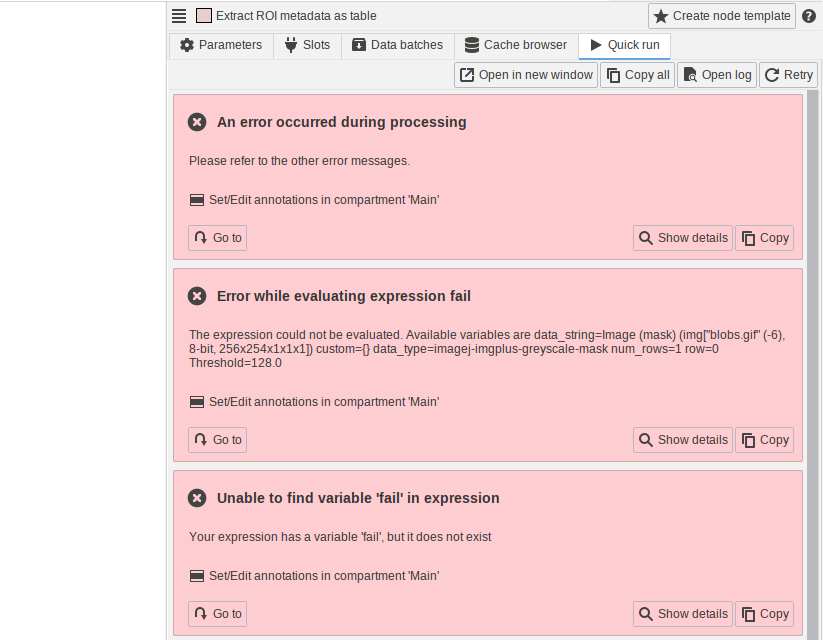Show details for expression fail error

tap(682, 440)
